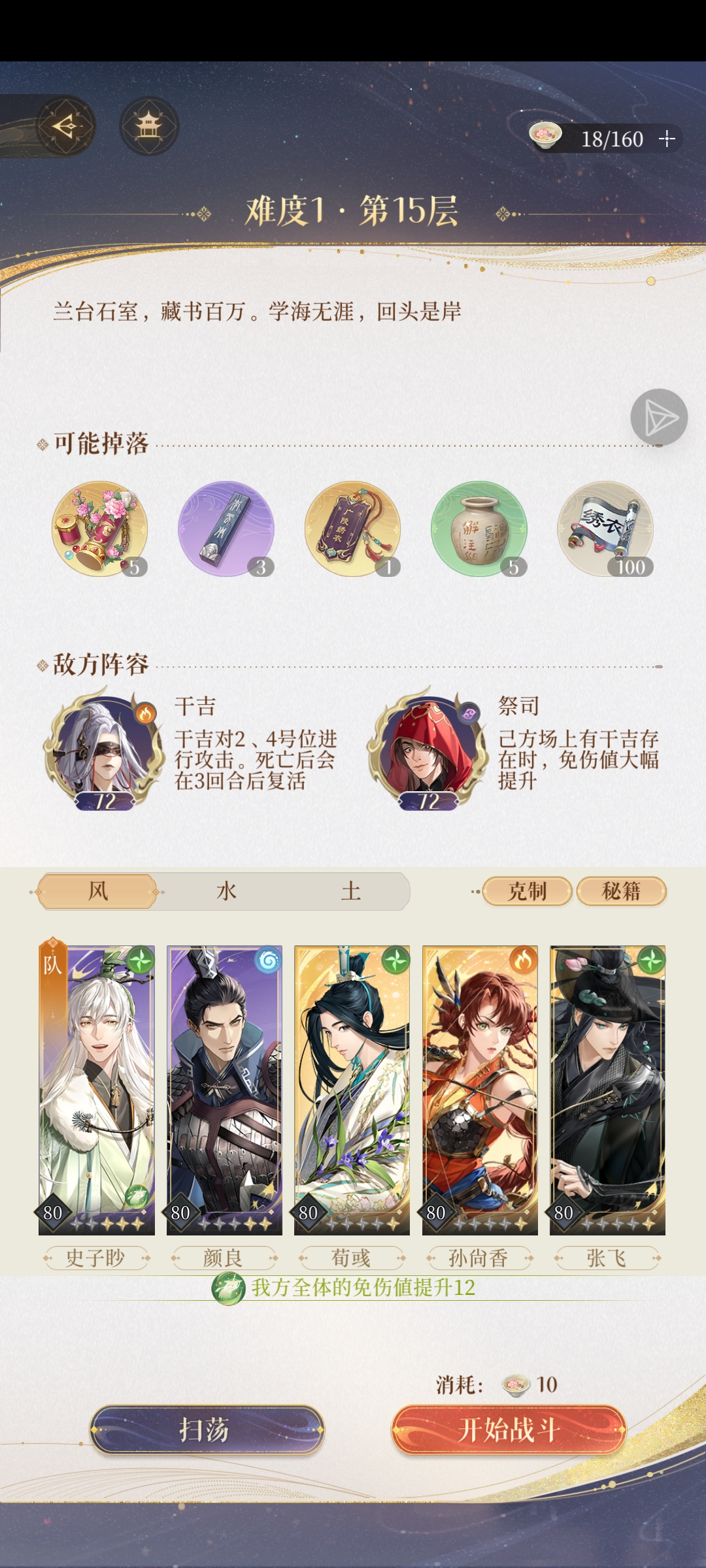Open the 秘籍 button
706x1568 pixels.
coord(622,891)
